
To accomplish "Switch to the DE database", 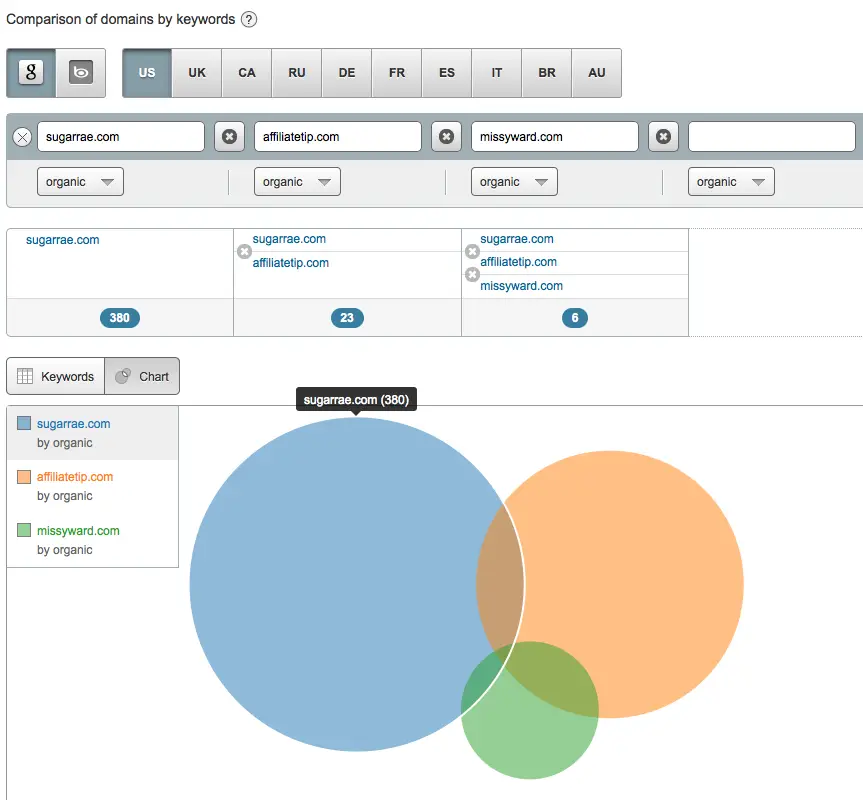I will pos(347,73).
